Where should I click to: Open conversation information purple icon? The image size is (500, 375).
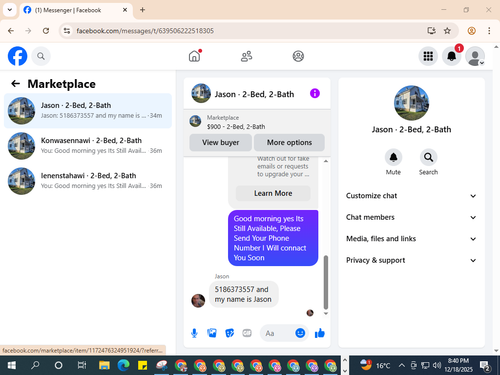click(315, 93)
